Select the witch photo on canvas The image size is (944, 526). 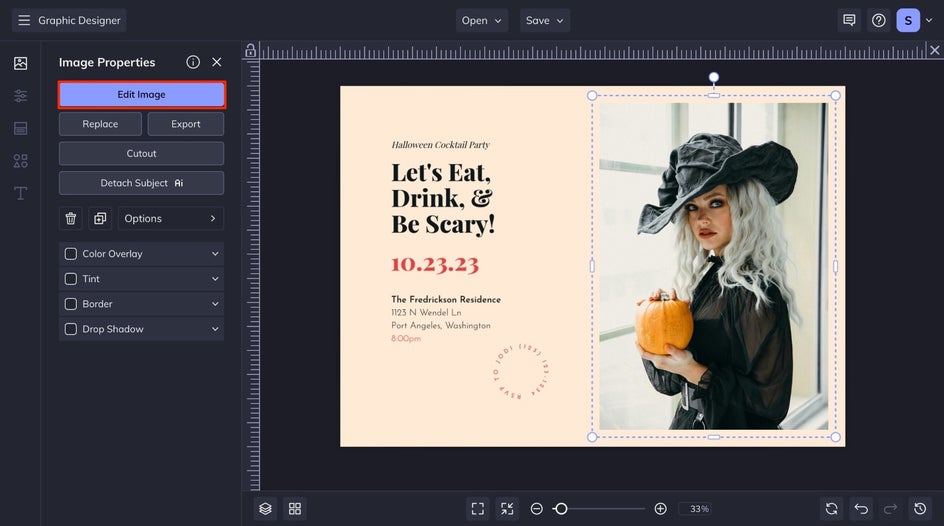point(713,266)
